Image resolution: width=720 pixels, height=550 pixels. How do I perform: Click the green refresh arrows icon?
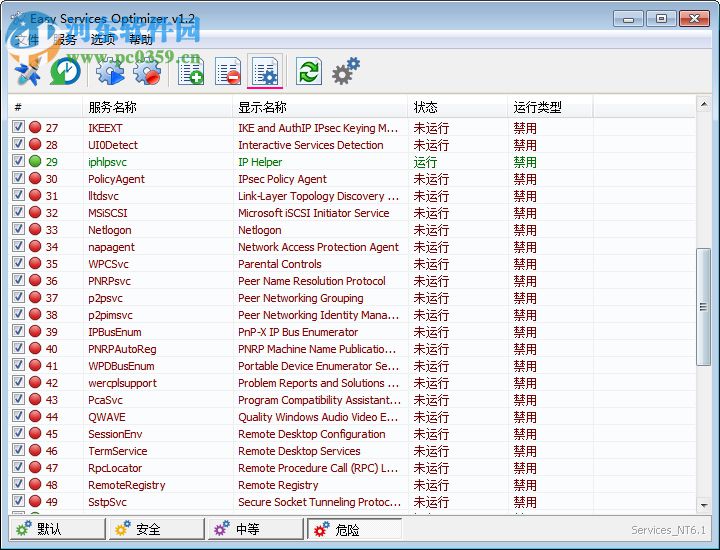pyautogui.click(x=309, y=72)
